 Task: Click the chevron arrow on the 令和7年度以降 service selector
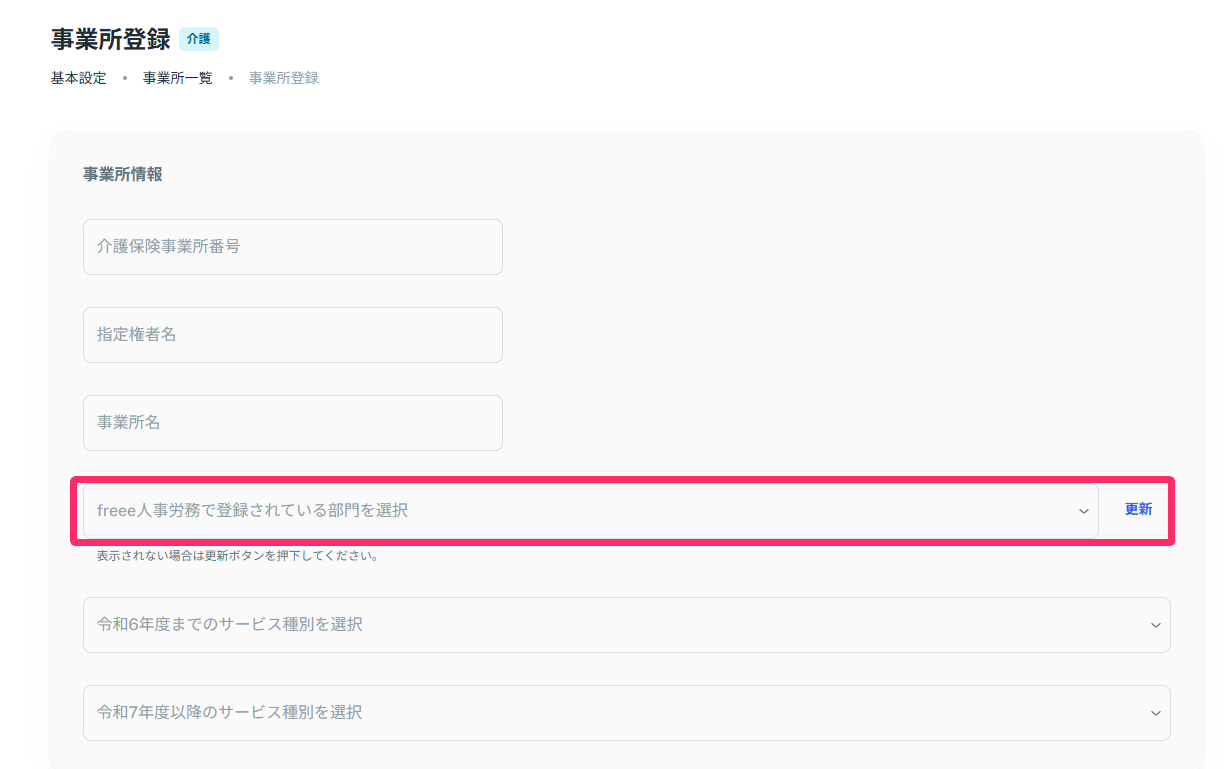point(1156,713)
